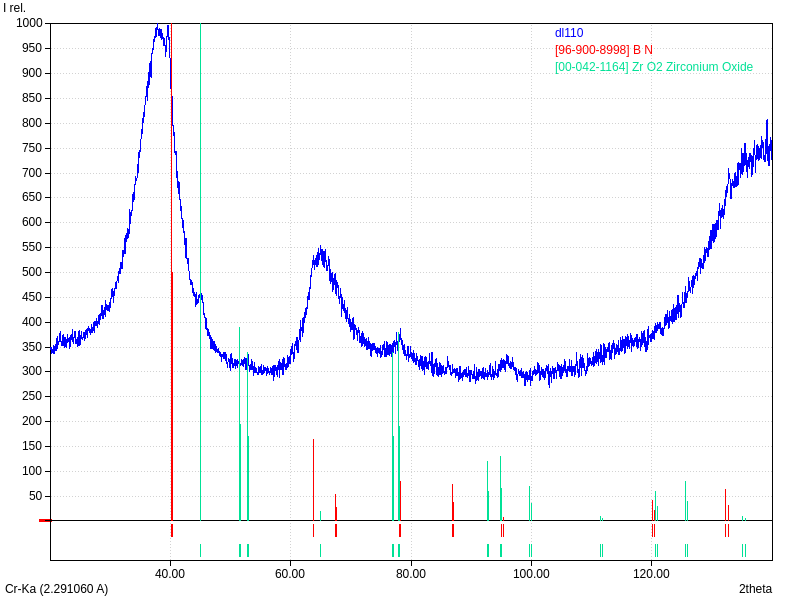Click the blue peak apex near 65 degrees
Viewport: 800px width, 600px height.
pos(320,250)
